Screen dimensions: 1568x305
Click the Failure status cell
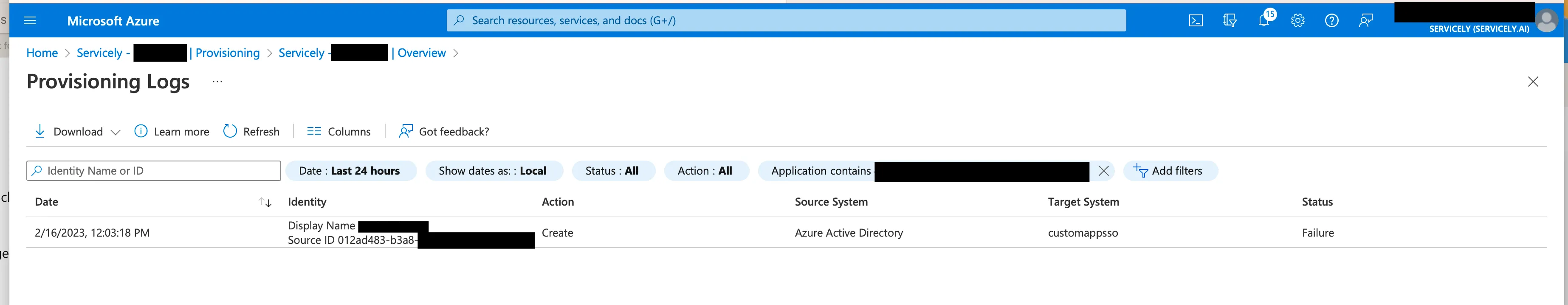point(1317,233)
